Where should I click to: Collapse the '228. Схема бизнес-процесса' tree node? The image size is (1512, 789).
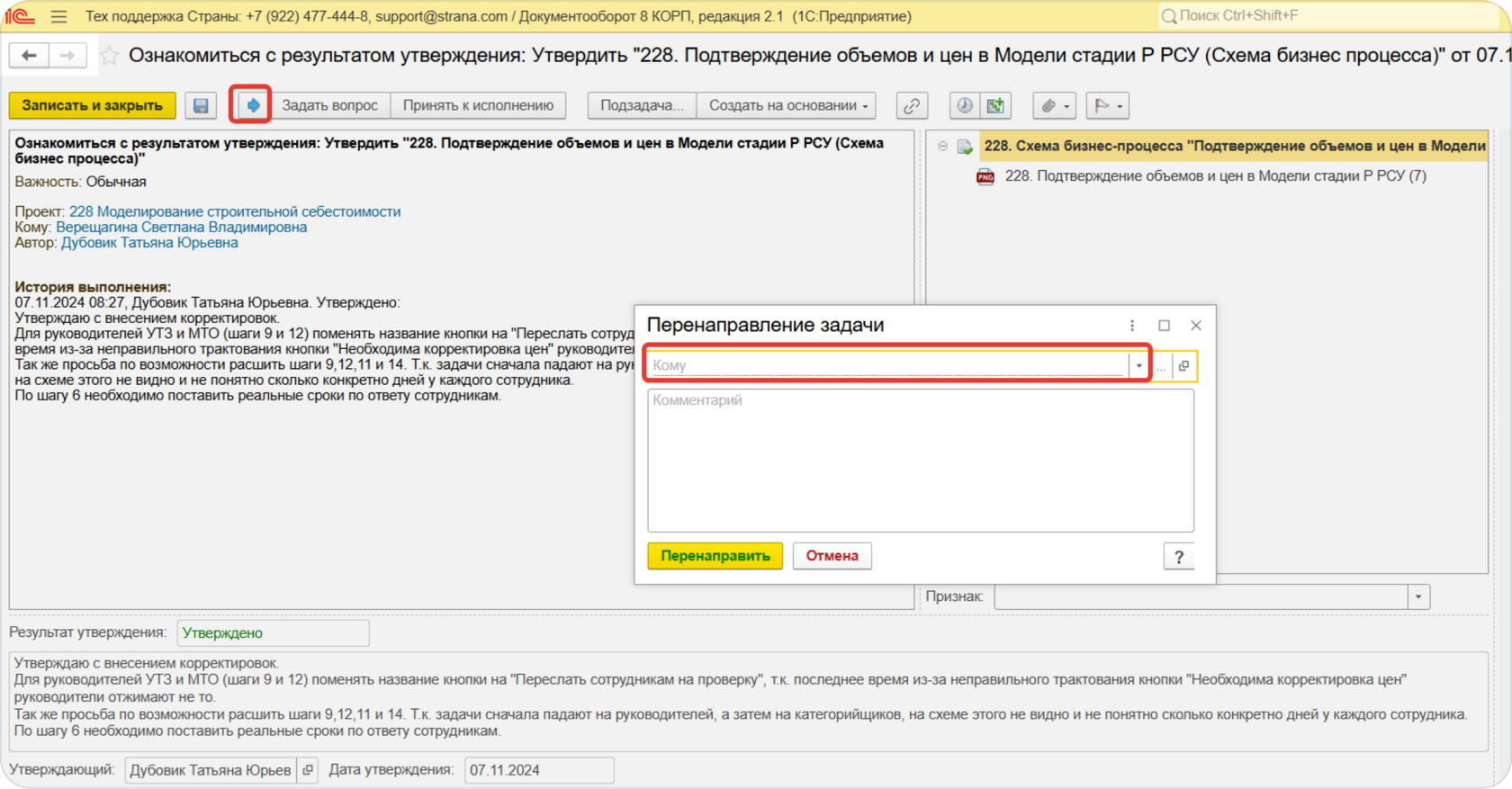click(942, 146)
